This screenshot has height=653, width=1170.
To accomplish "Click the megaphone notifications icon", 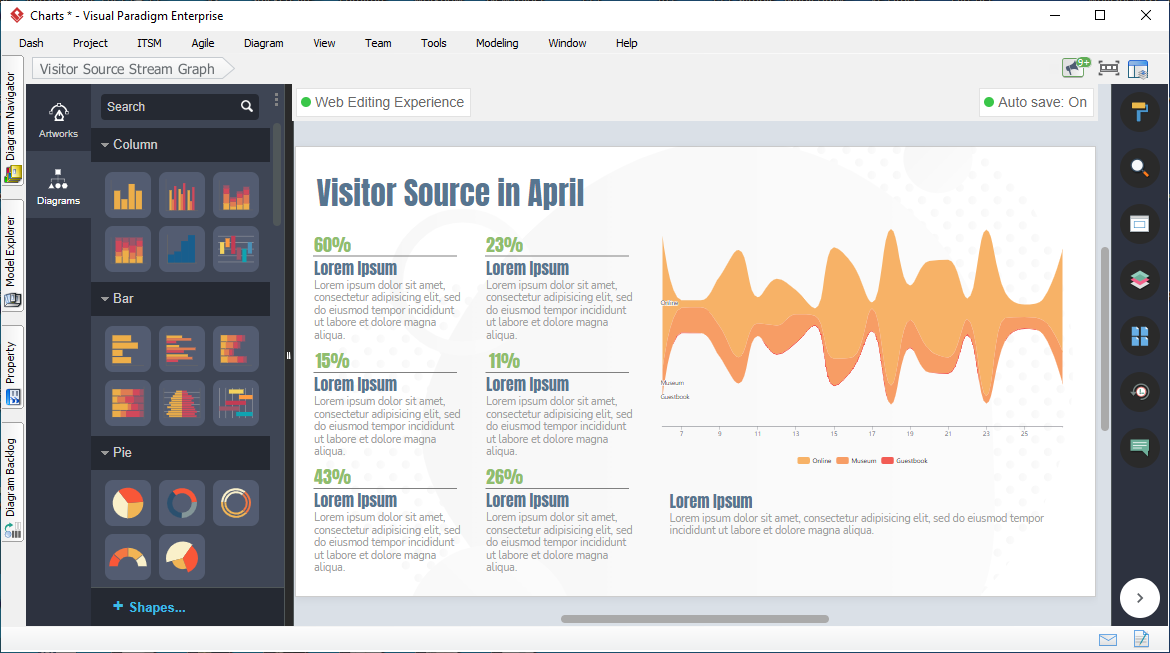I will pyautogui.click(x=1075, y=68).
